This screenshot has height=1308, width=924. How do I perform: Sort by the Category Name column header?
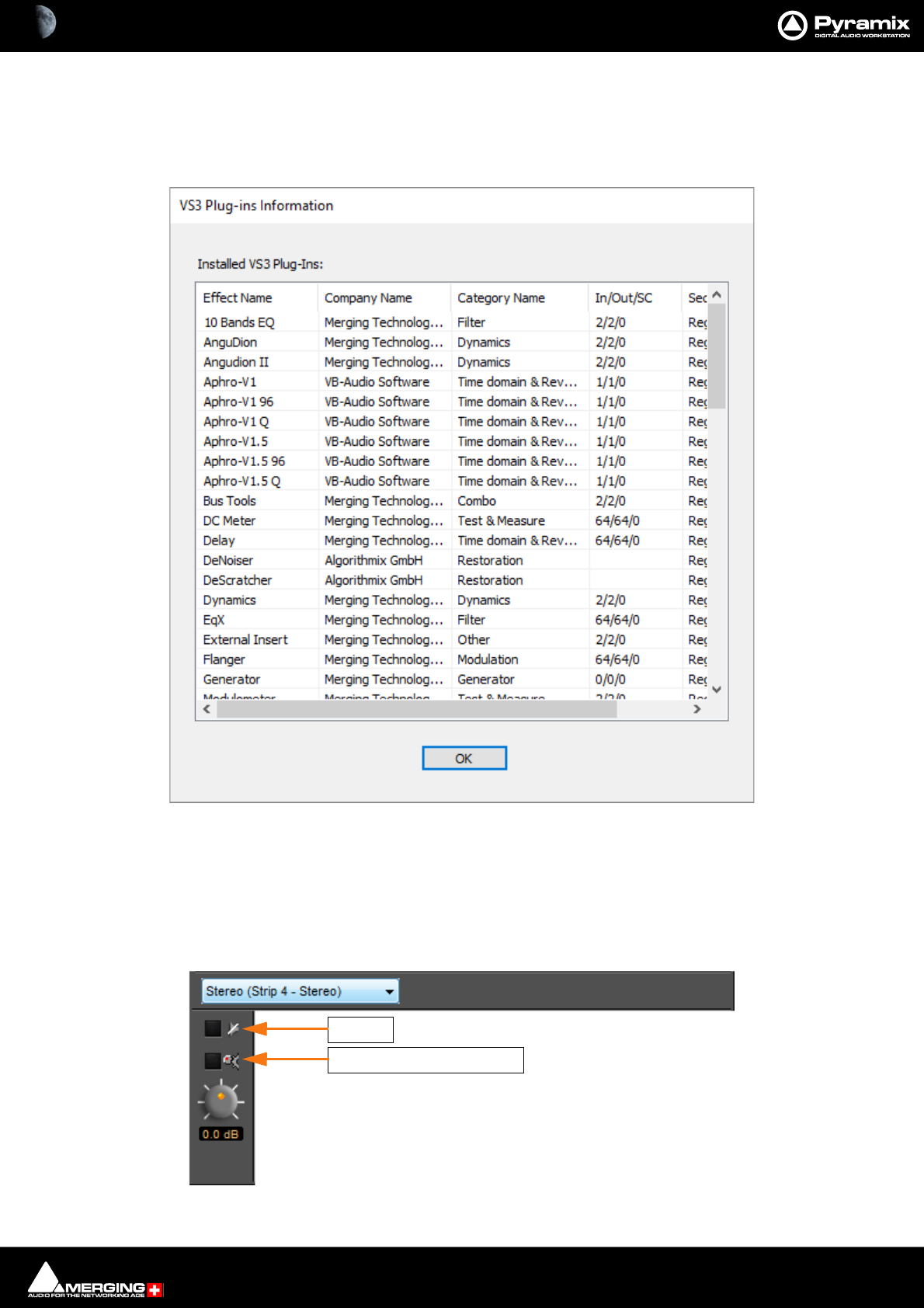pos(519,297)
